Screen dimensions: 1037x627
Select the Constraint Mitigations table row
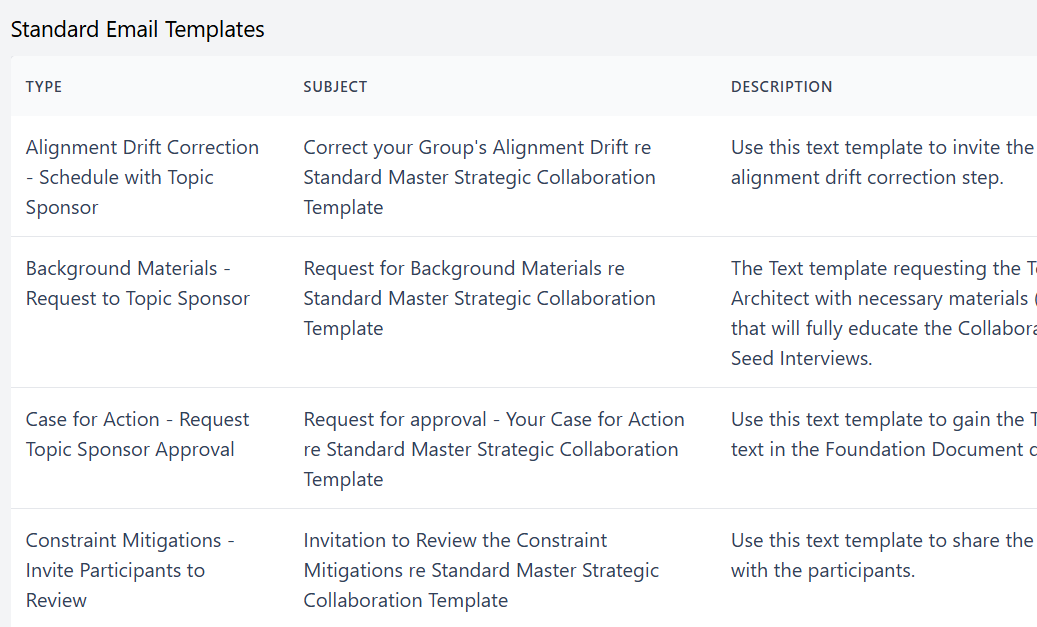[x=524, y=568]
